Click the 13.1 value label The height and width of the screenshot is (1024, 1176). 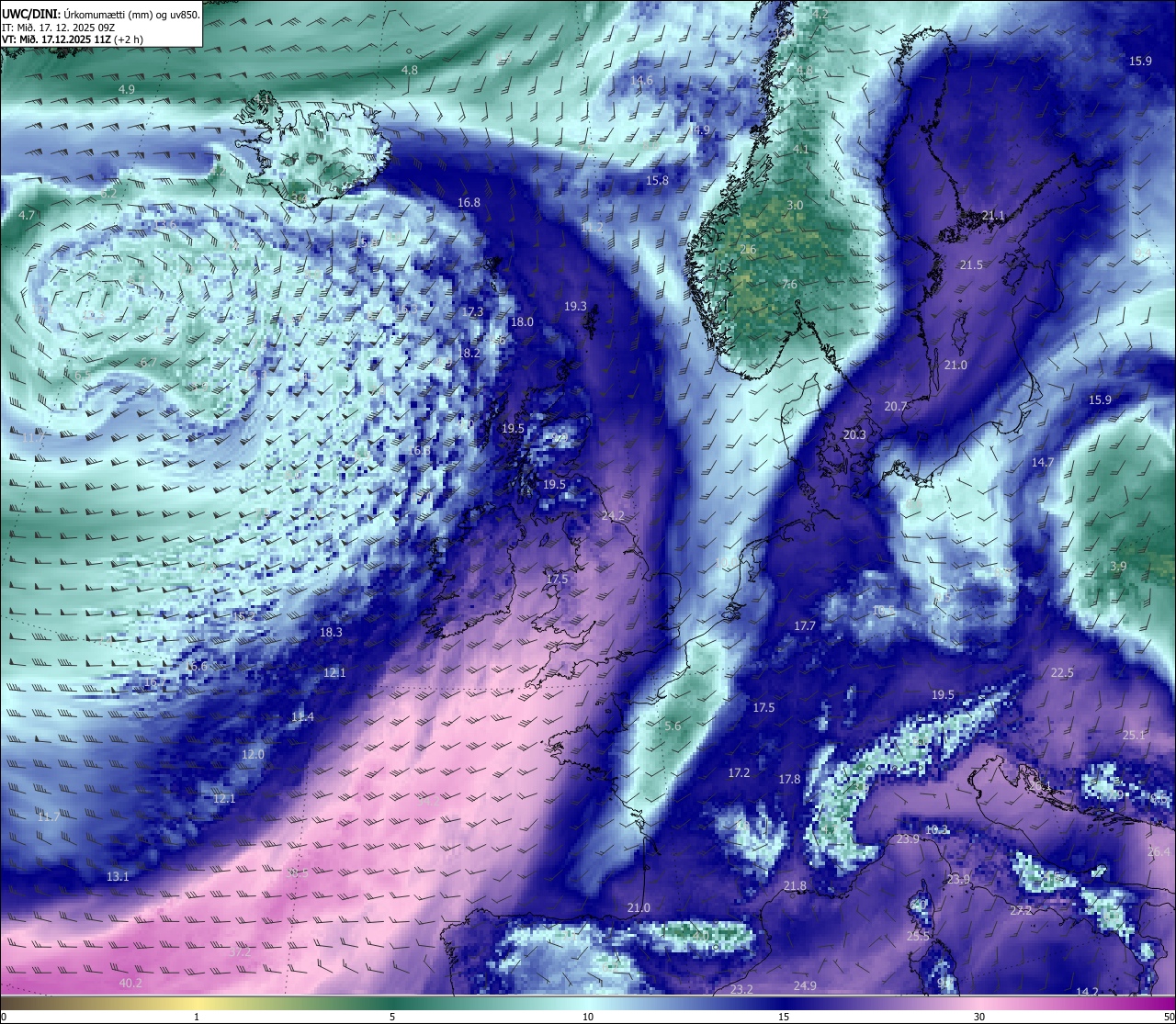click(118, 876)
